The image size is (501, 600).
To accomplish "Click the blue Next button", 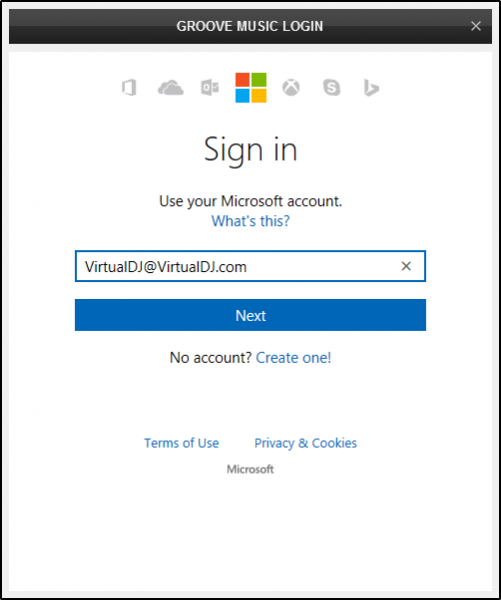I will (250, 315).
